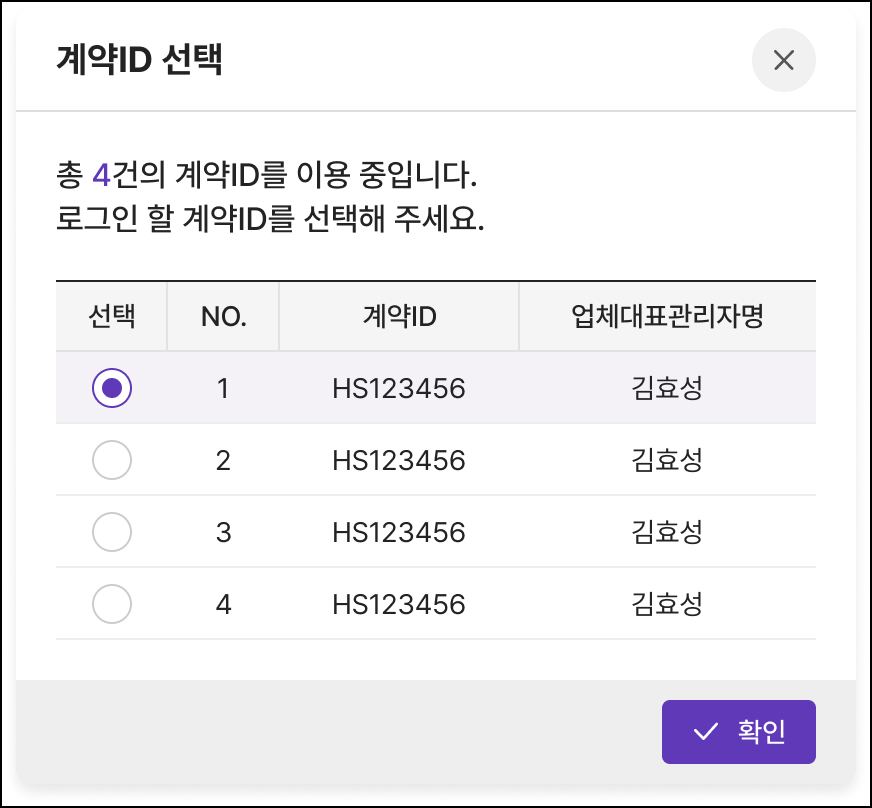Click the number 3 in NO. column
This screenshot has width=872, height=808.
224,532
